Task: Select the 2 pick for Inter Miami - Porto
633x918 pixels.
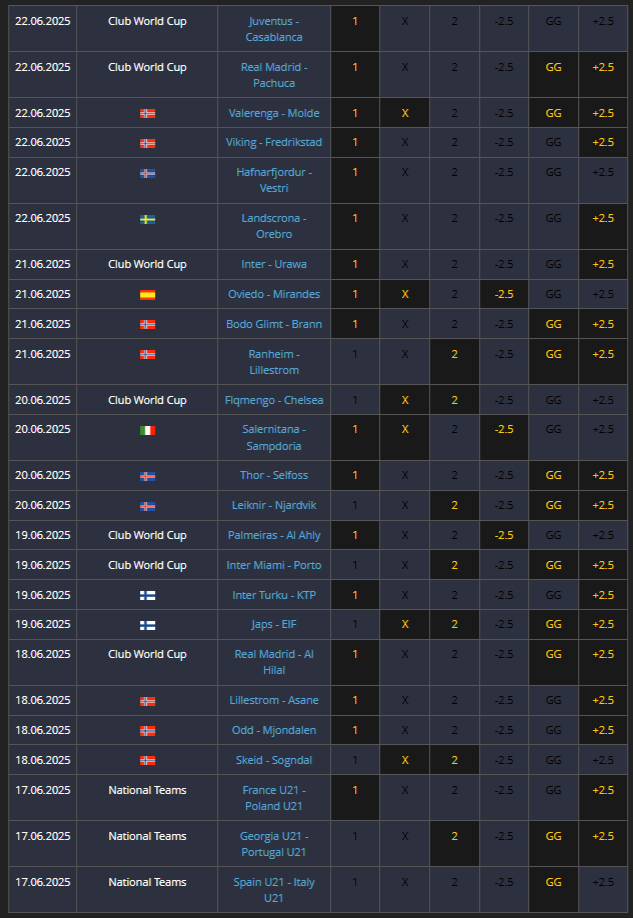Action: click(x=454, y=565)
